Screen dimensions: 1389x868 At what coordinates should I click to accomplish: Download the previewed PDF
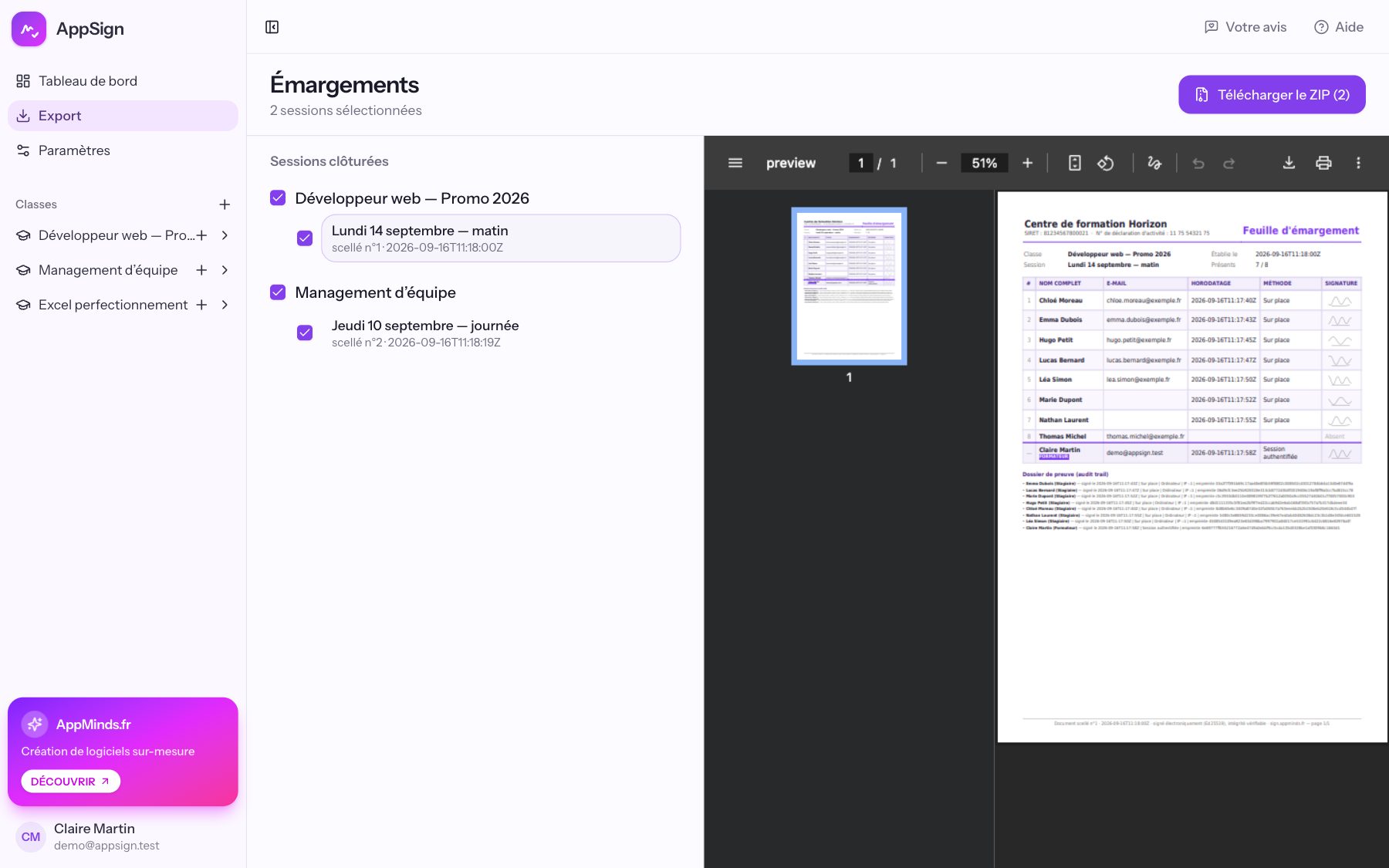point(1289,163)
